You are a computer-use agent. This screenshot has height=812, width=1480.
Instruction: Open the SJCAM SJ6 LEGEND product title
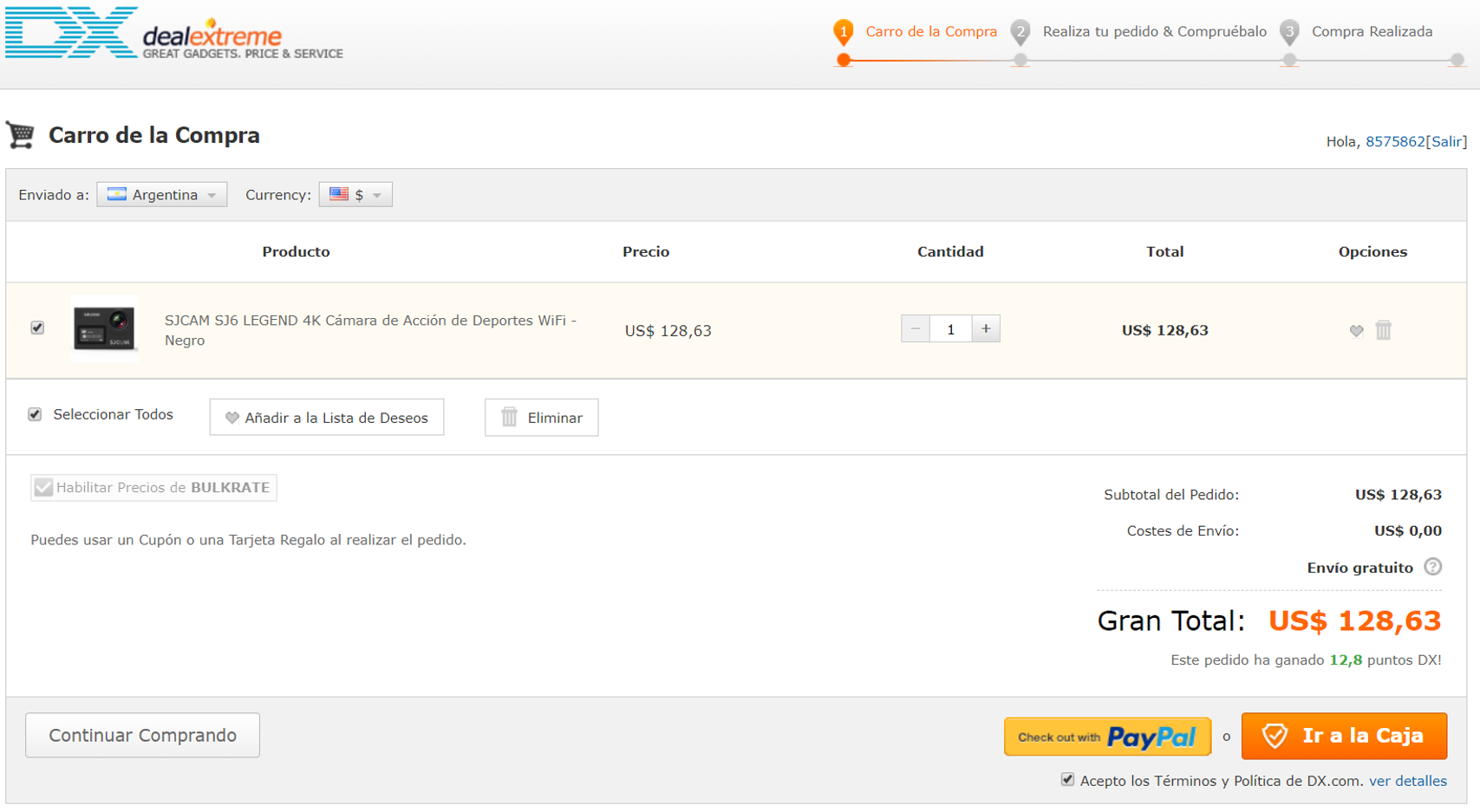tap(370, 330)
